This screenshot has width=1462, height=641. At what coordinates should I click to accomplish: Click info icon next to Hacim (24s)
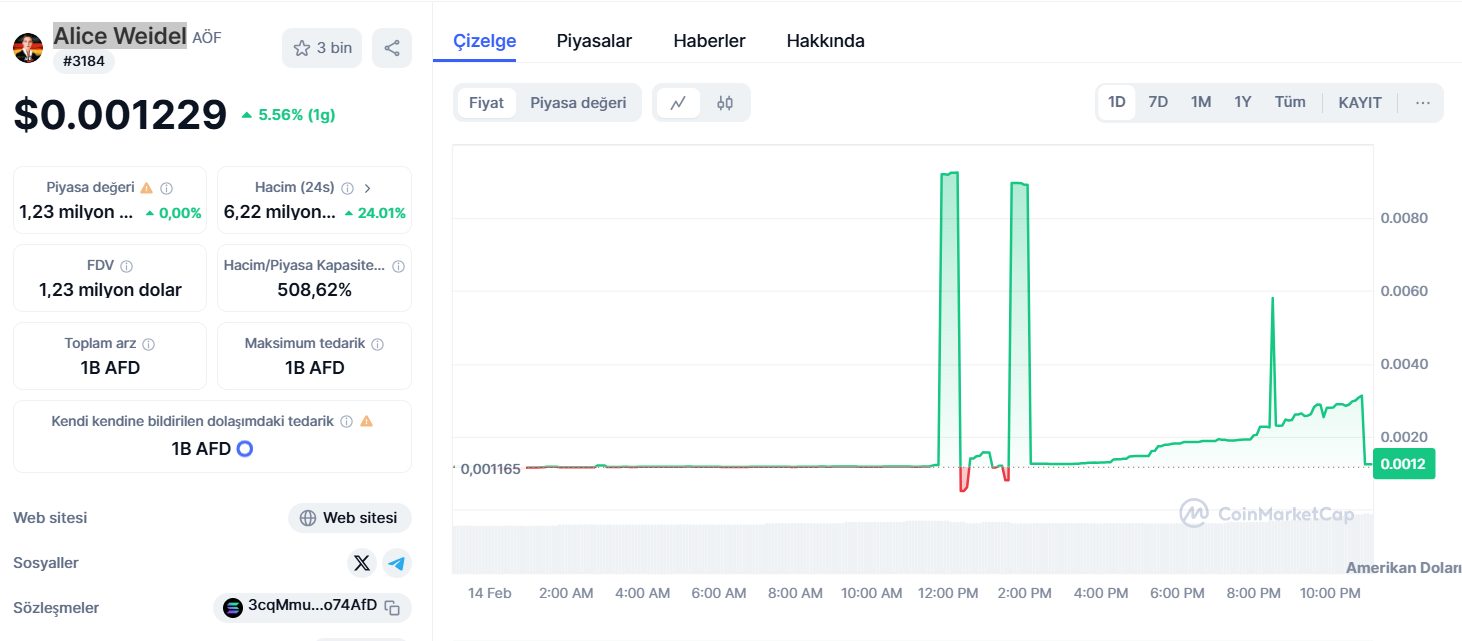click(x=347, y=188)
